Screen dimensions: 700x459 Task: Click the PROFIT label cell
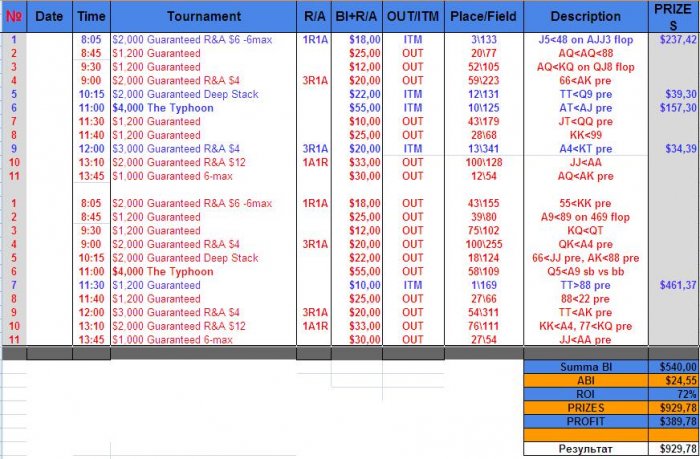(586, 421)
